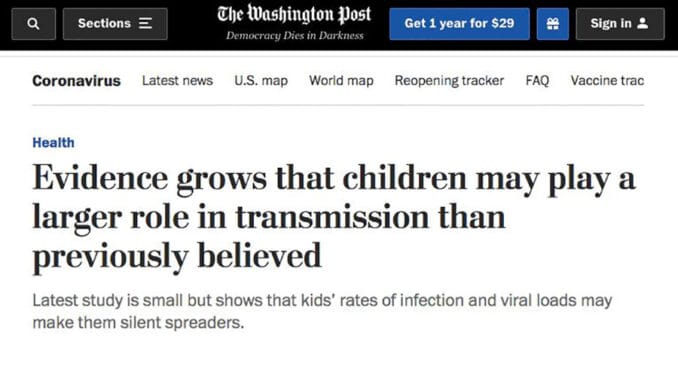Screen dimensions: 678x381
Task: Select the Reopening tracker tab
Action: point(449,81)
